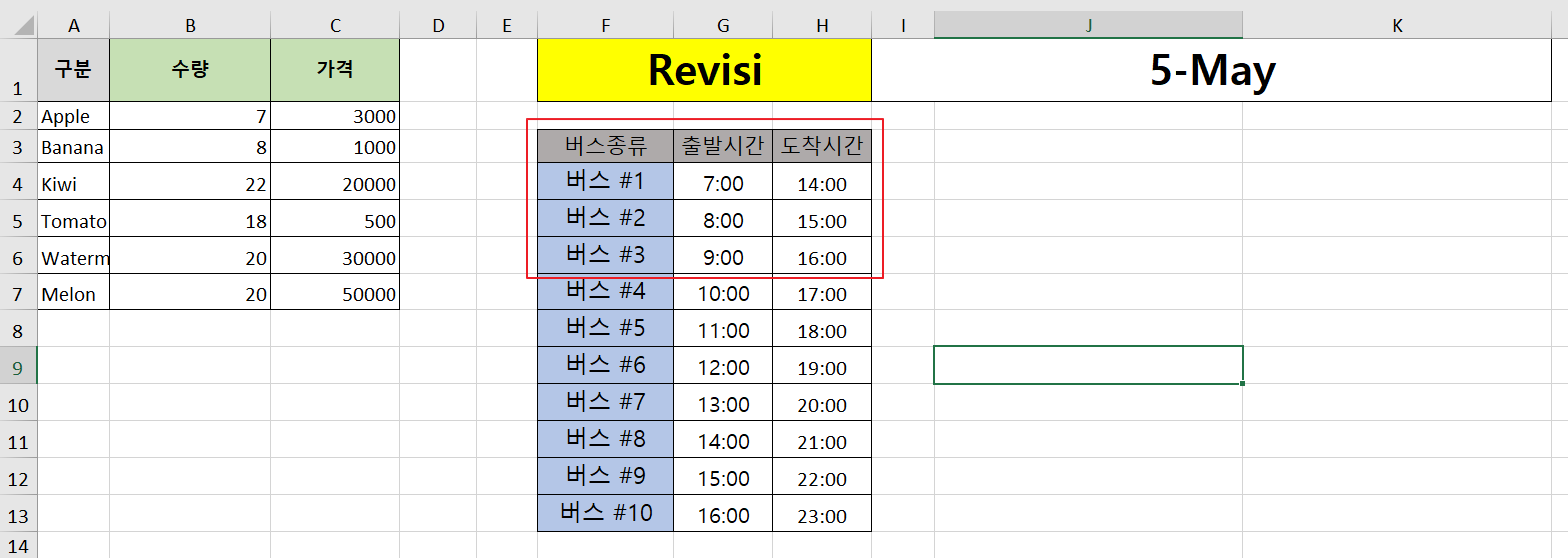
Task: Select the 버스 #5 cell
Action: pos(605,328)
